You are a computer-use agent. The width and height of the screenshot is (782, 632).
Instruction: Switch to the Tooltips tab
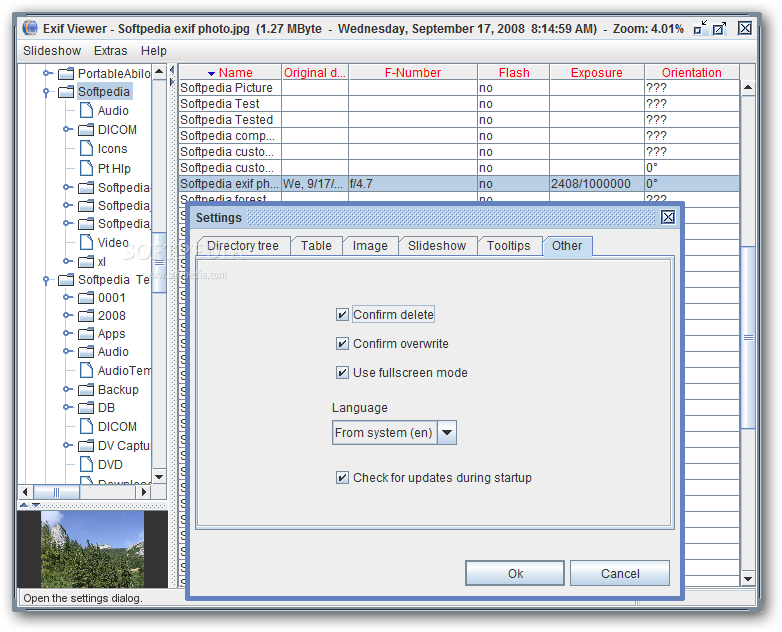(x=509, y=246)
